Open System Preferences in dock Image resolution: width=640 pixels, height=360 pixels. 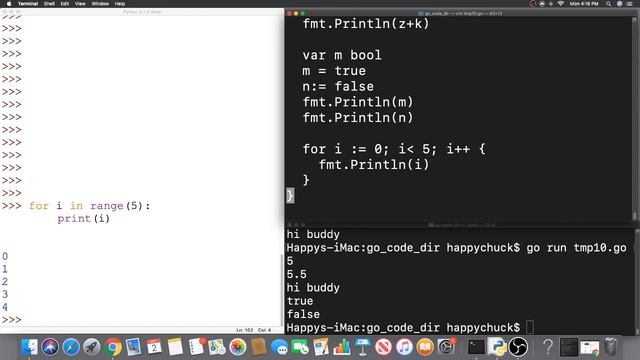click(x=446, y=347)
